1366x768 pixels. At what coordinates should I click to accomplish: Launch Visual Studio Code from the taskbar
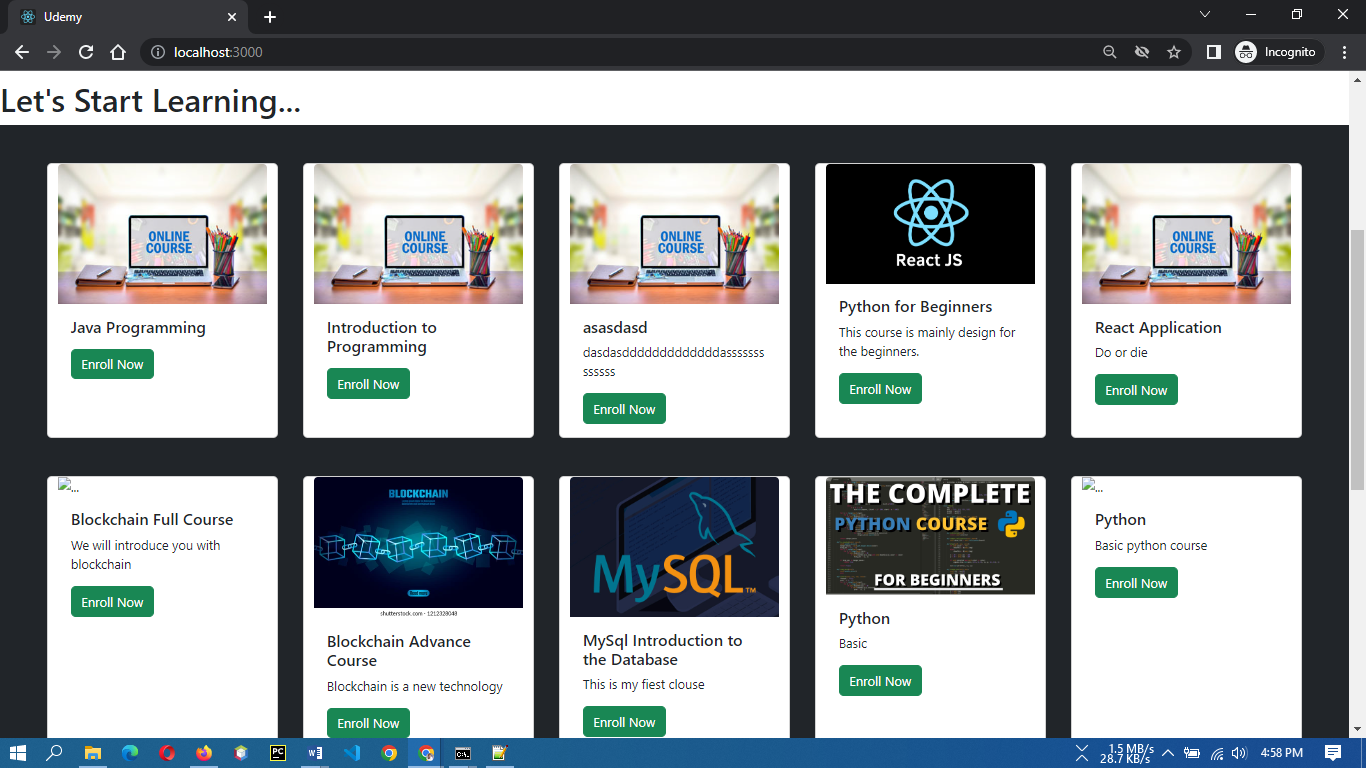[x=351, y=753]
